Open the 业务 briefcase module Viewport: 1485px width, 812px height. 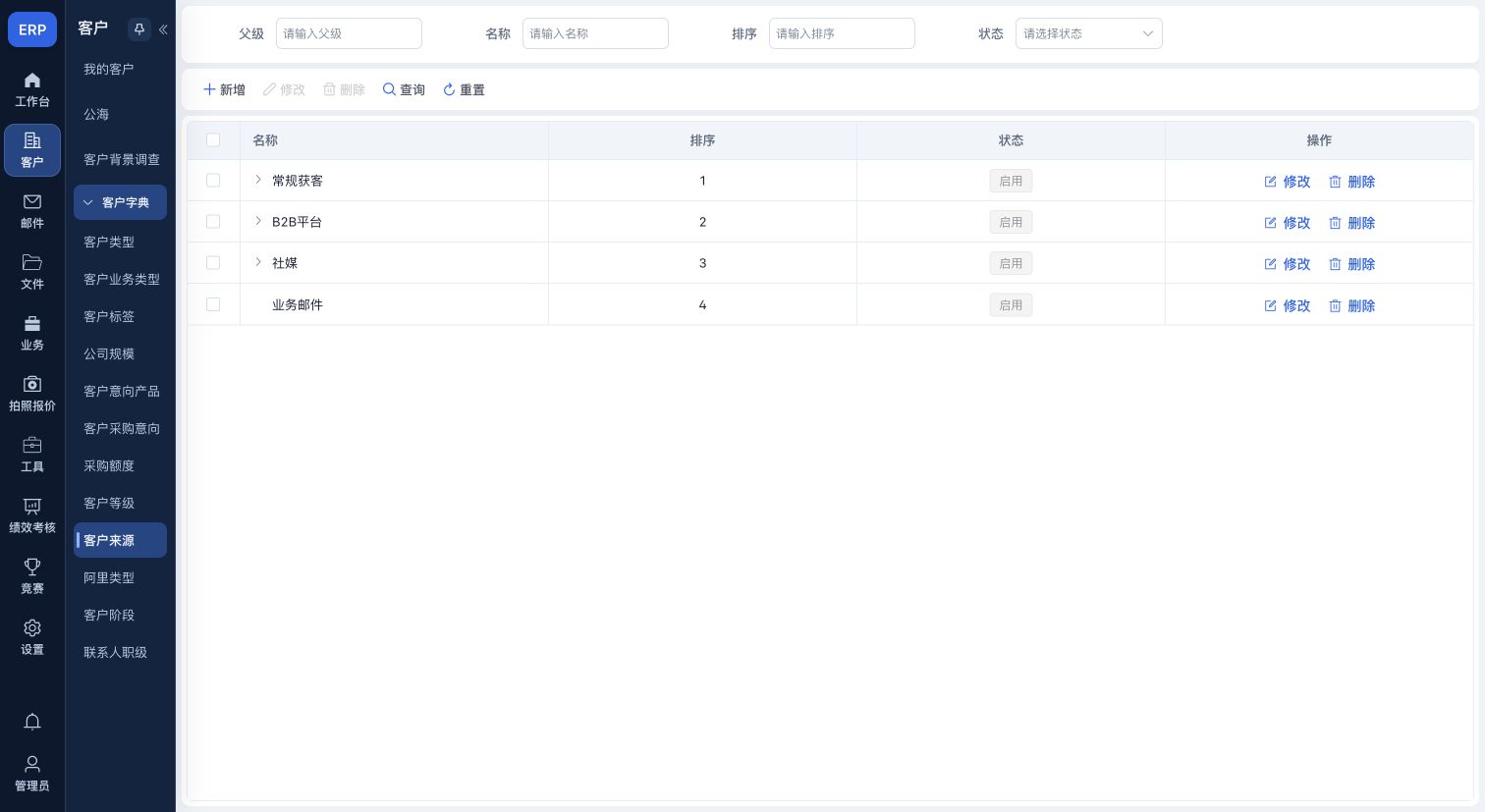click(32, 333)
